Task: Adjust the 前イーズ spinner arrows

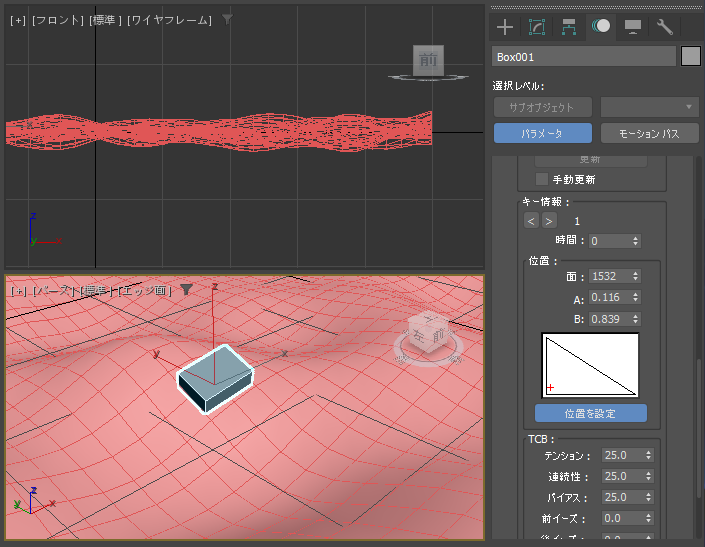Action: pos(648,518)
